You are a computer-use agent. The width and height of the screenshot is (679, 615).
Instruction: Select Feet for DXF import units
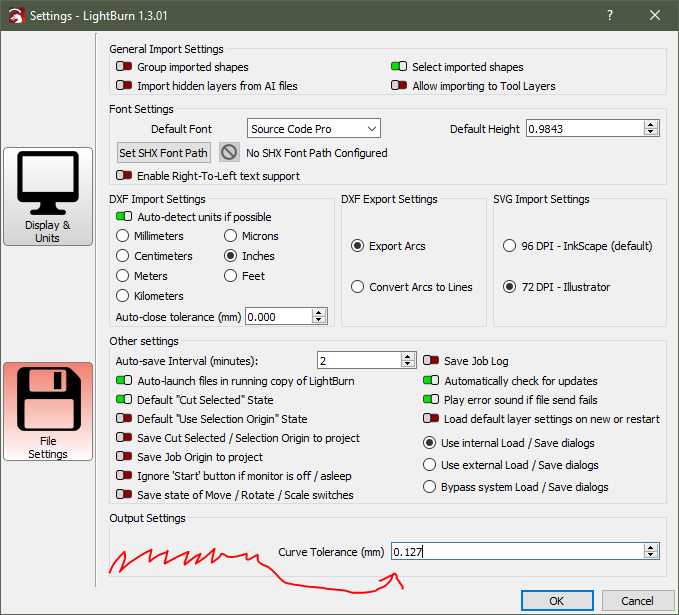[x=230, y=275]
